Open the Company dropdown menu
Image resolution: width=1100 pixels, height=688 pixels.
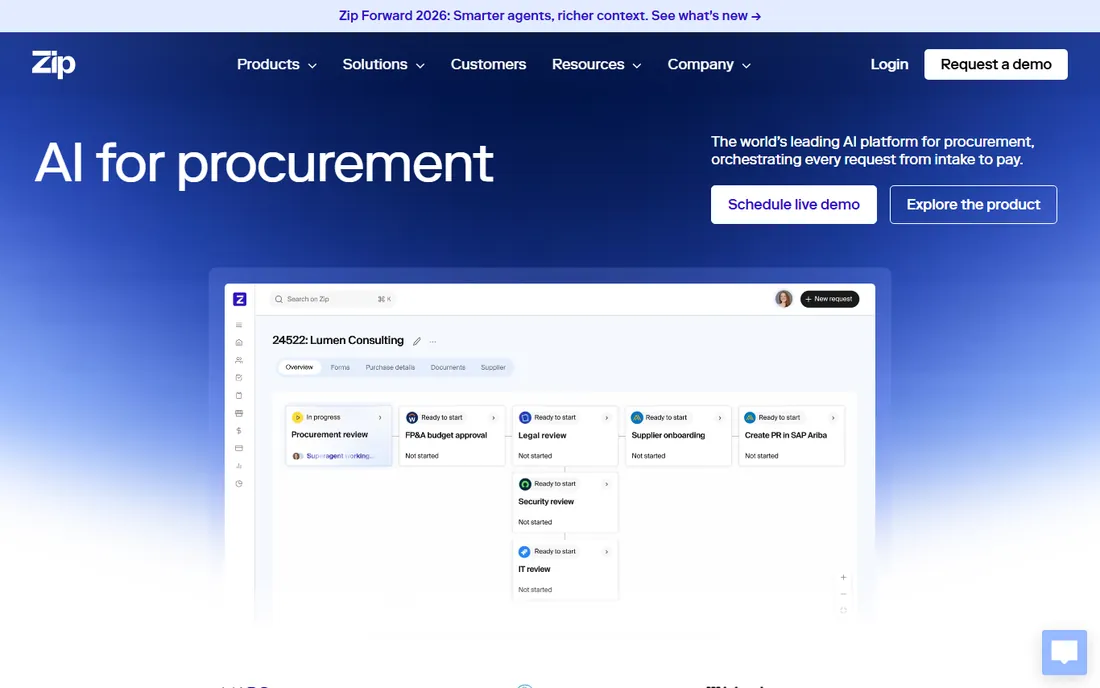point(709,65)
